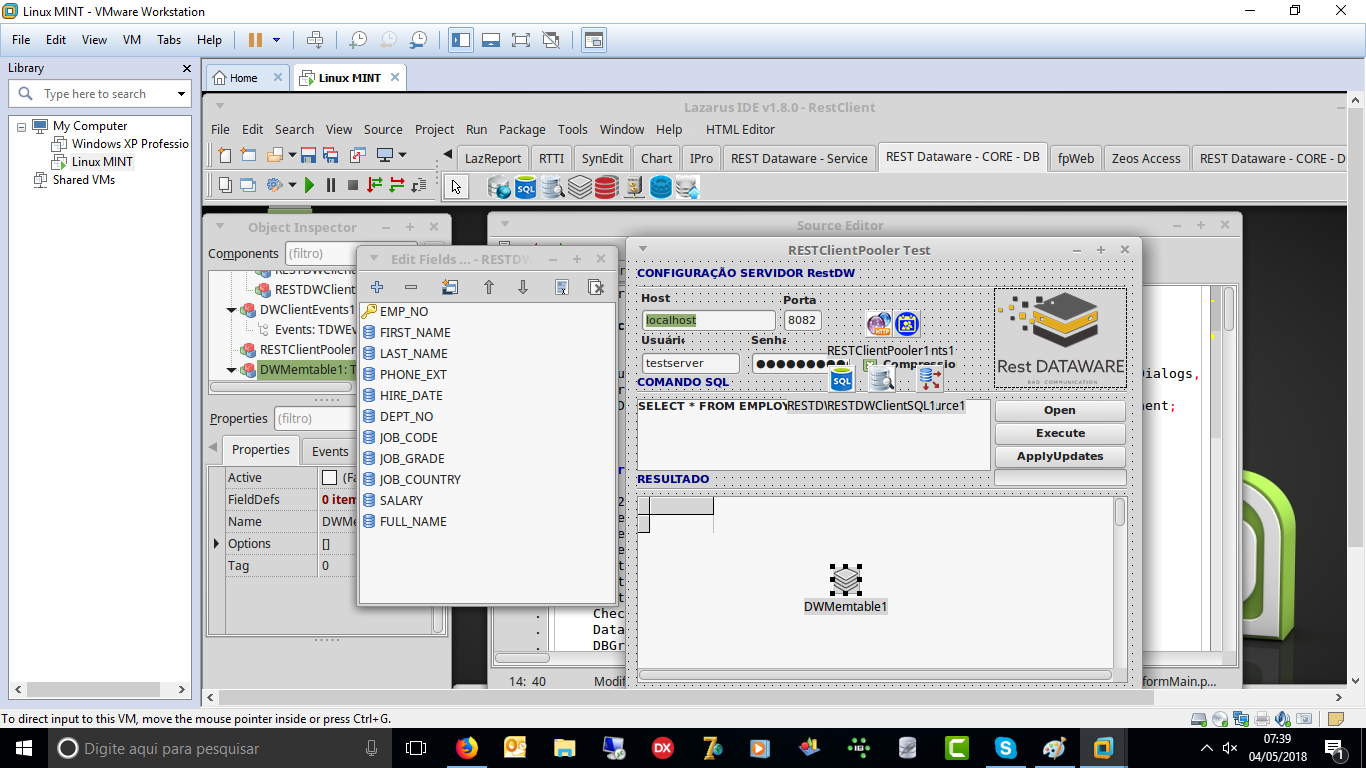
Task: Remove selected field using minus icon
Action: coord(411,287)
